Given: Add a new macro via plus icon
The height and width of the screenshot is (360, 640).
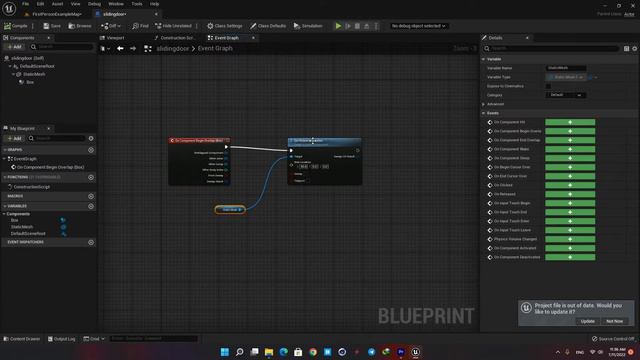Looking at the screenshot, I should (x=91, y=196).
